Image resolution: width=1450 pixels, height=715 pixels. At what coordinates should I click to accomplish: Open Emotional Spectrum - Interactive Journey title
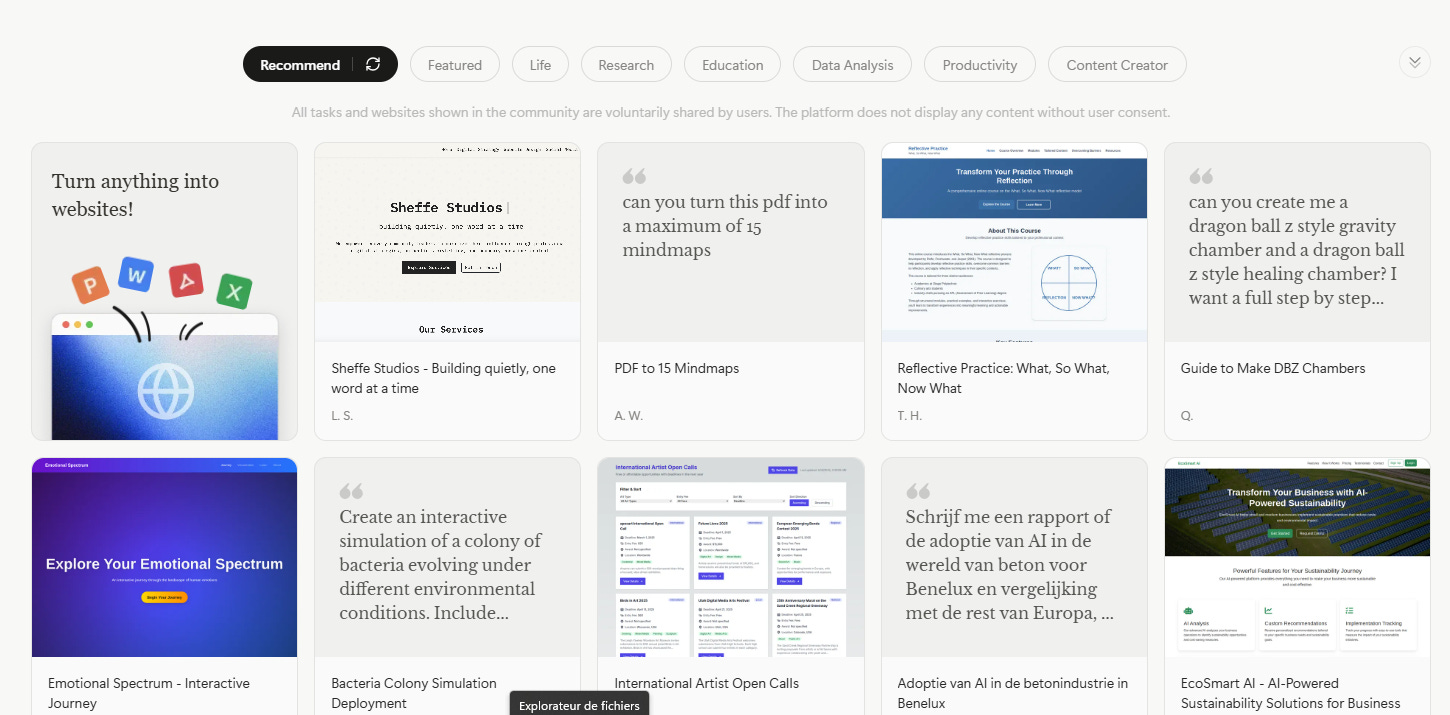point(149,693)
